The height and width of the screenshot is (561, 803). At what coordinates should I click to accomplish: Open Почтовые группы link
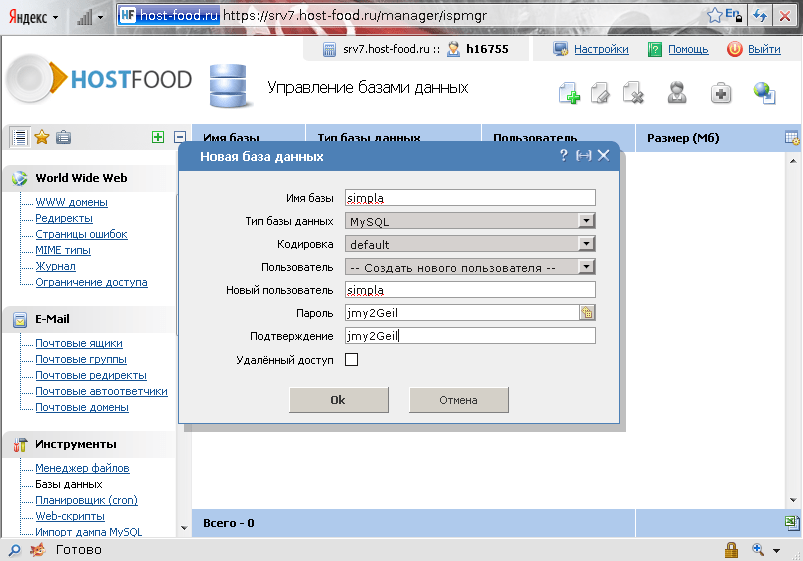coord(81,359)
